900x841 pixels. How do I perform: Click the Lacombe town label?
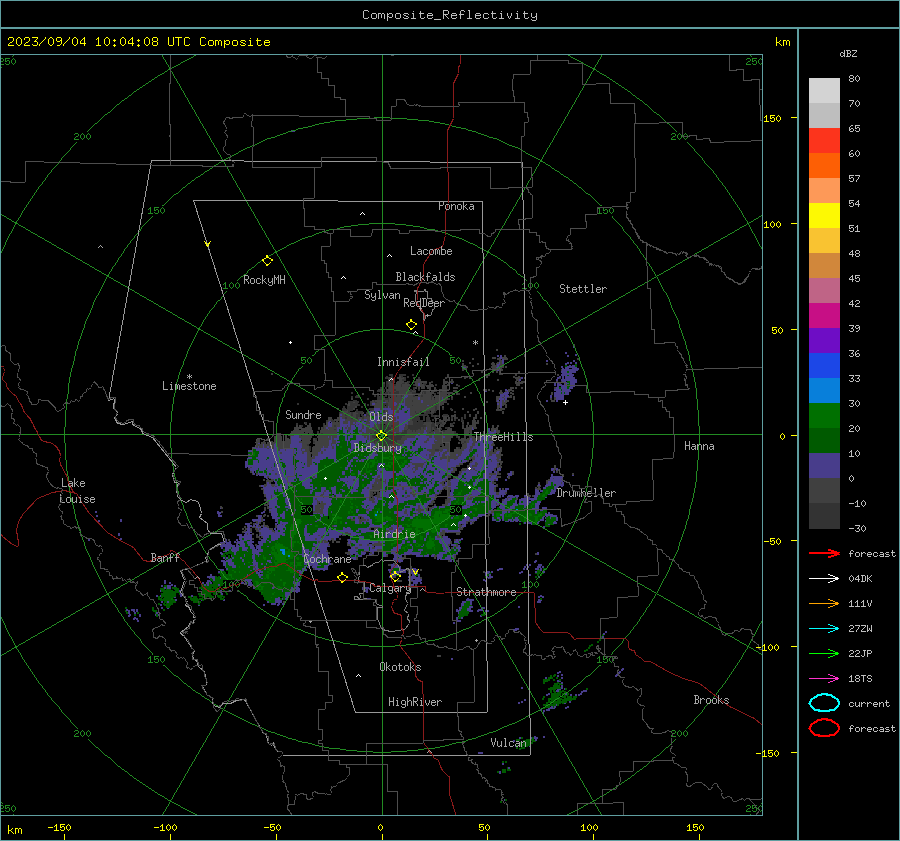pyautogui.click(x=431, y=251)
